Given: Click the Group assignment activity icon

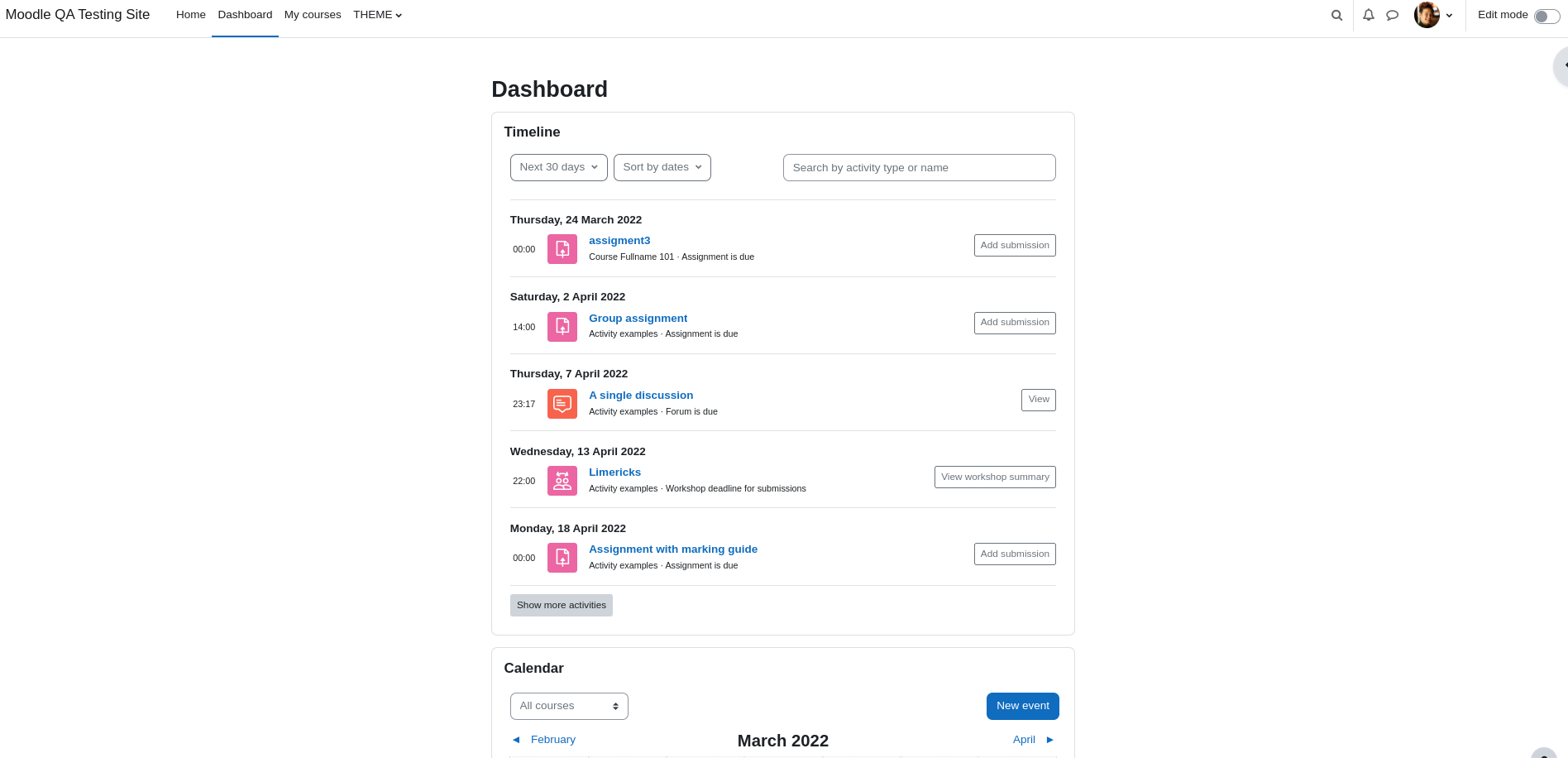Looking at the screenshot, I should pos(562,327).
